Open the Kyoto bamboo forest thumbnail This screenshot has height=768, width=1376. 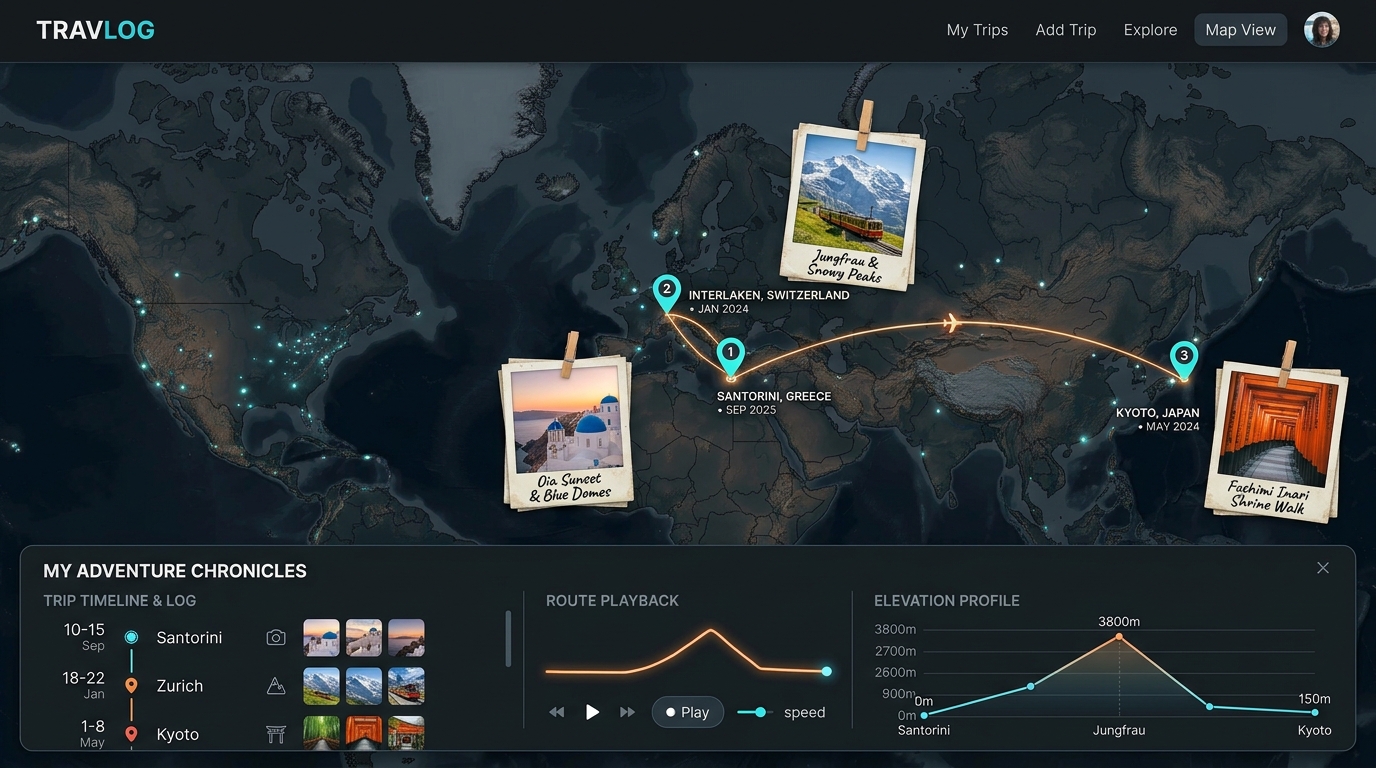click(321, 733)
